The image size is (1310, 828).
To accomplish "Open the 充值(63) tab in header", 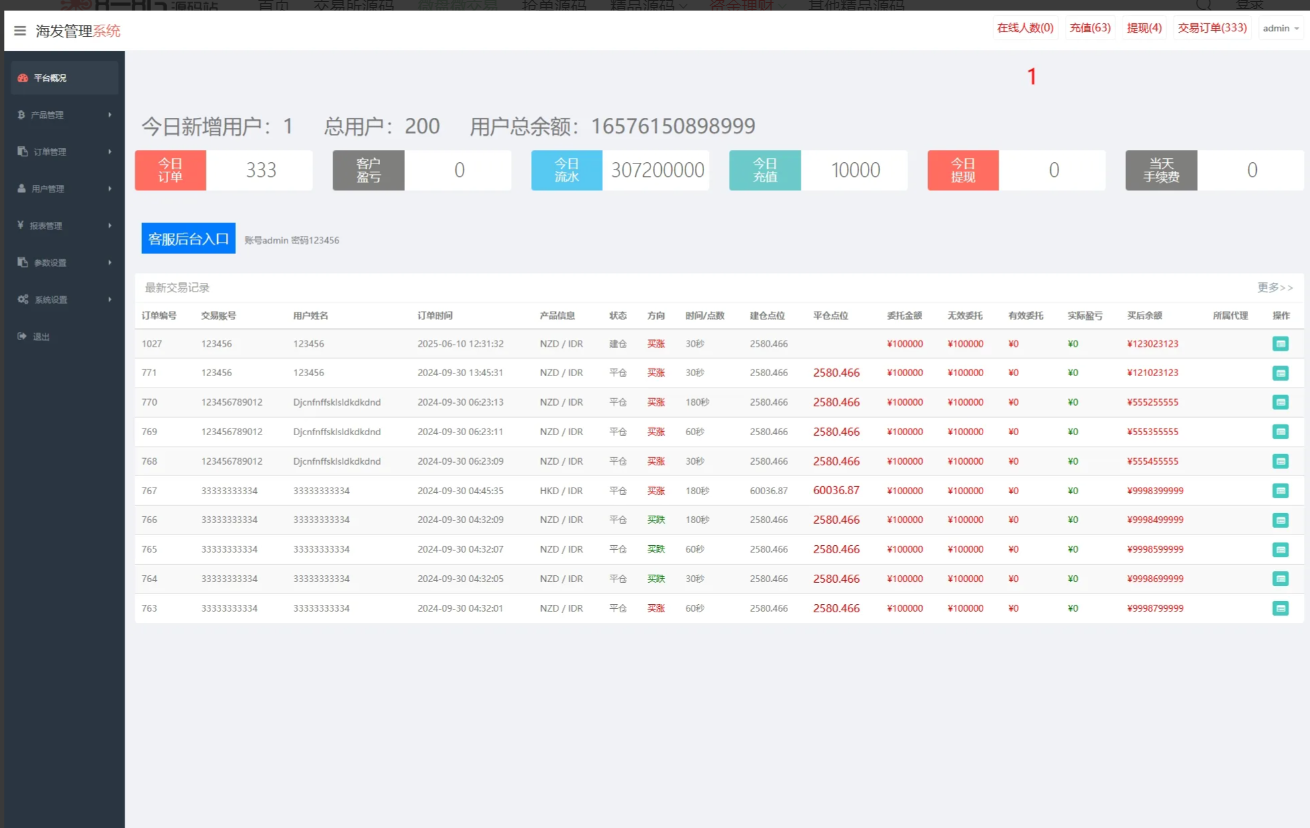I will tap(1090, 28).
